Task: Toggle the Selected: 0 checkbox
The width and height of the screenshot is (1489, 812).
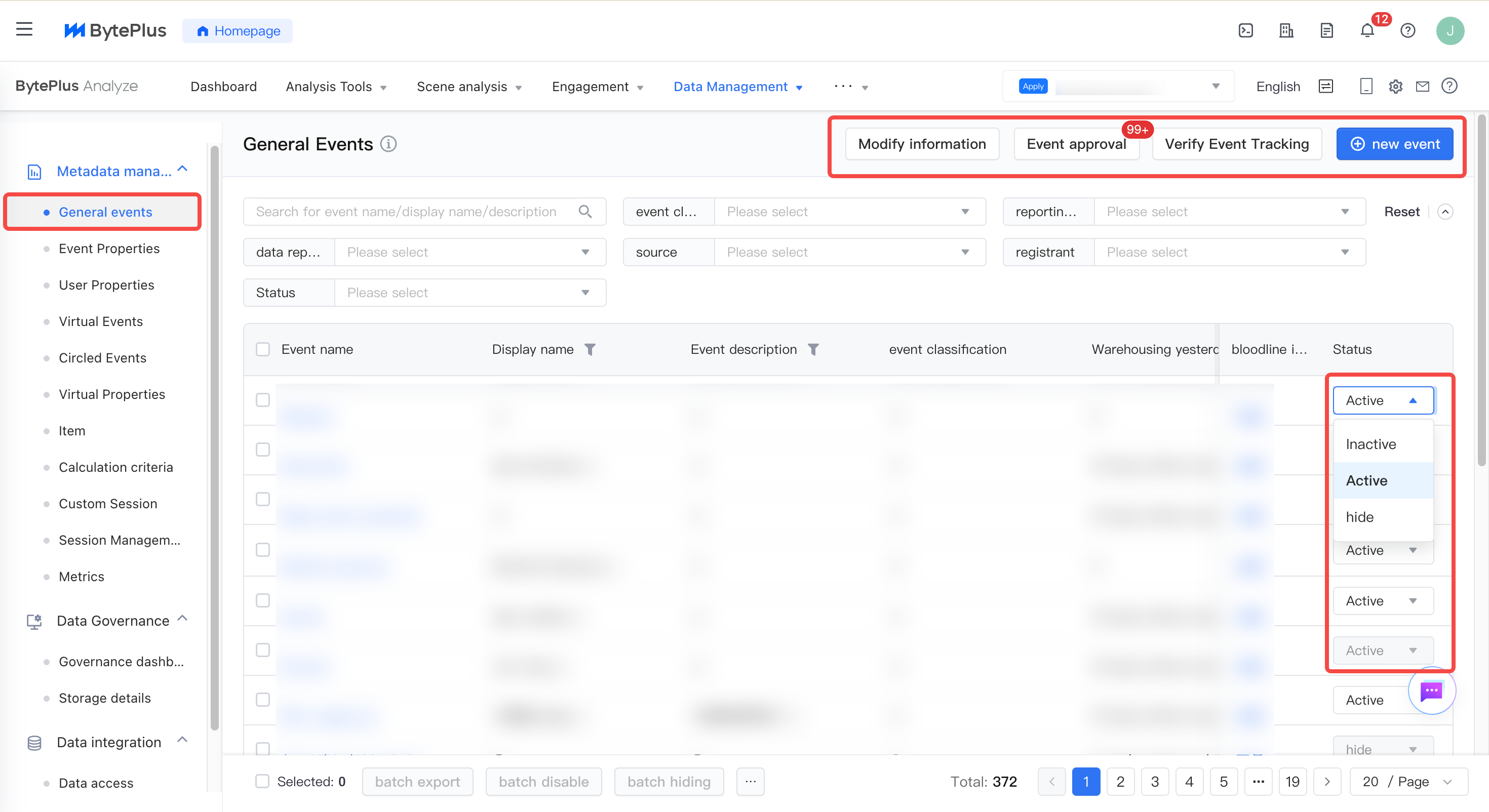Action: point(262,781)
